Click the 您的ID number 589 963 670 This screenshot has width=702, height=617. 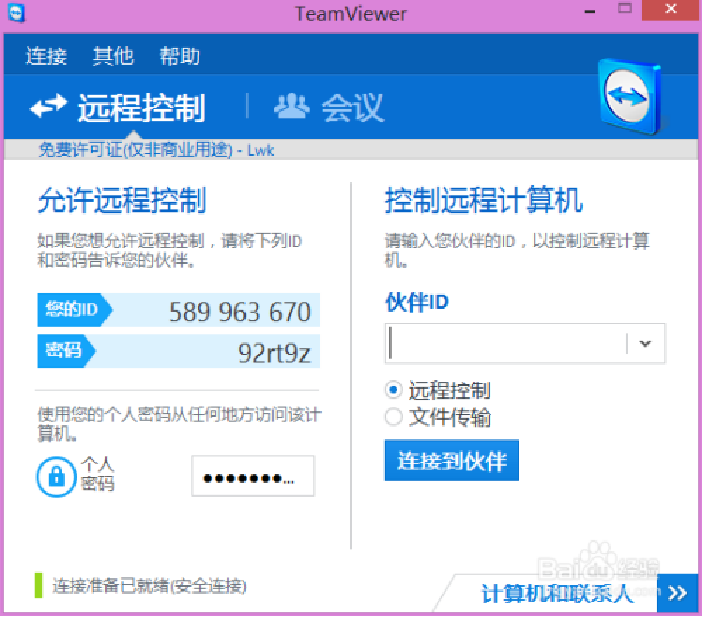(x=240, y=312)
